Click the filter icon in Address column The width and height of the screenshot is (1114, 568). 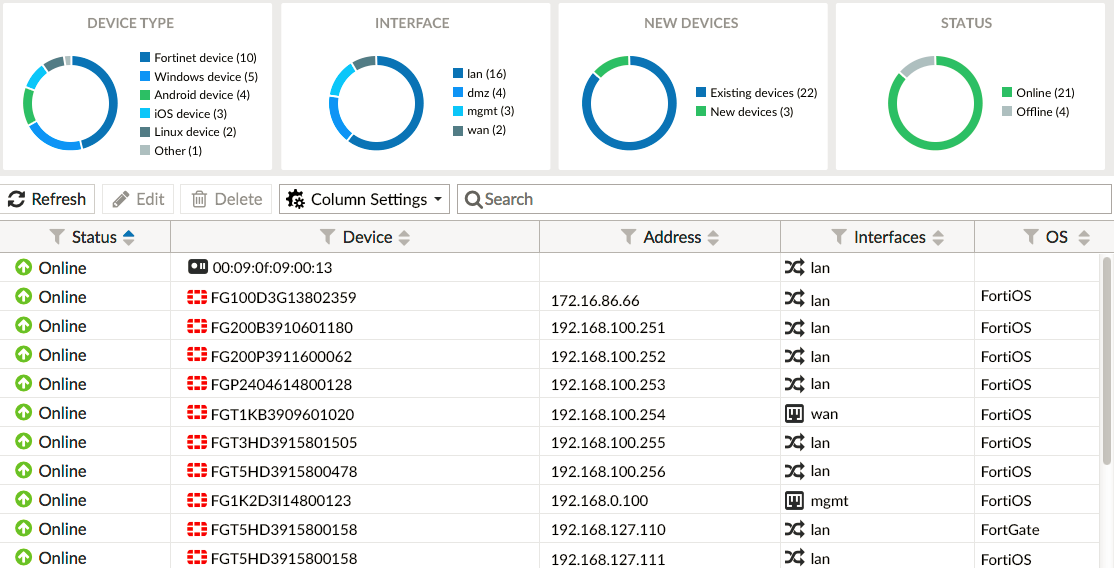629,237
